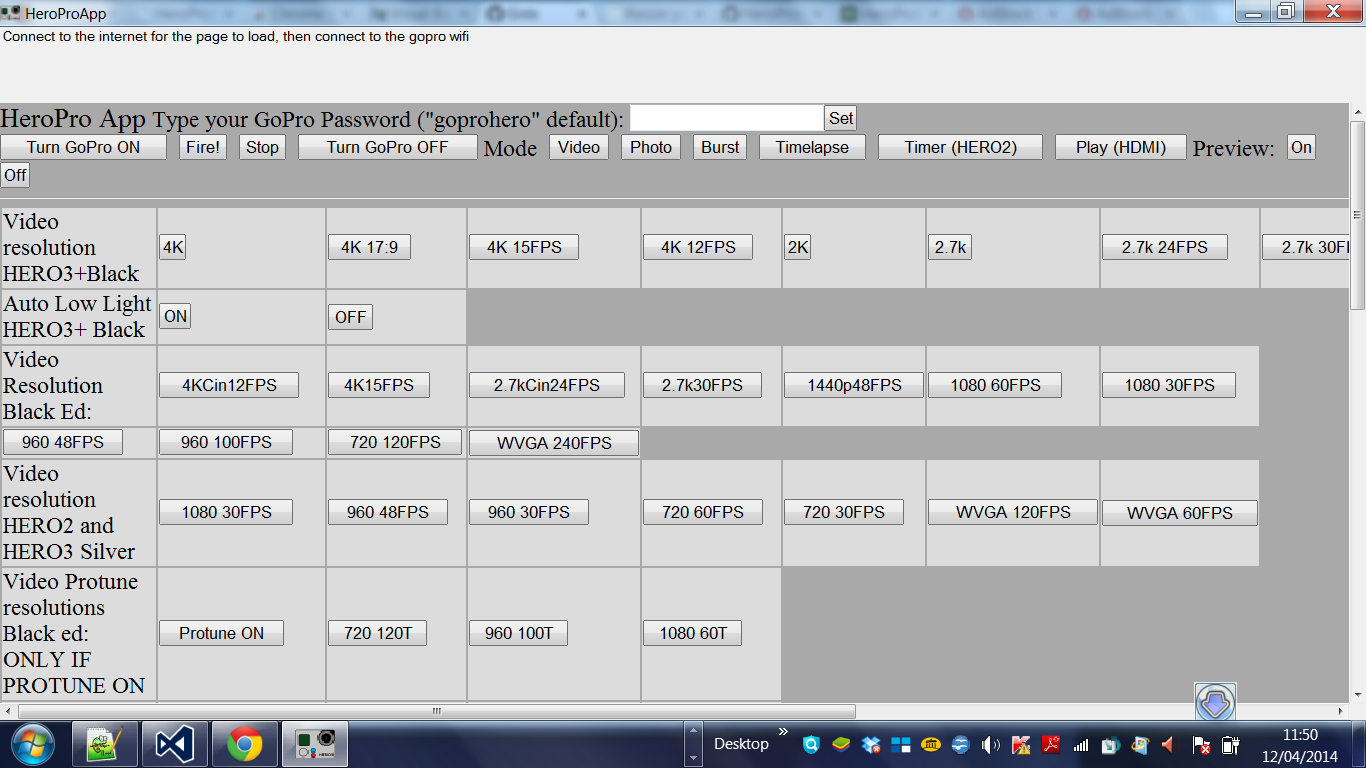
Task: Select Timer (HERO2) mode
Action: [961, 147]
